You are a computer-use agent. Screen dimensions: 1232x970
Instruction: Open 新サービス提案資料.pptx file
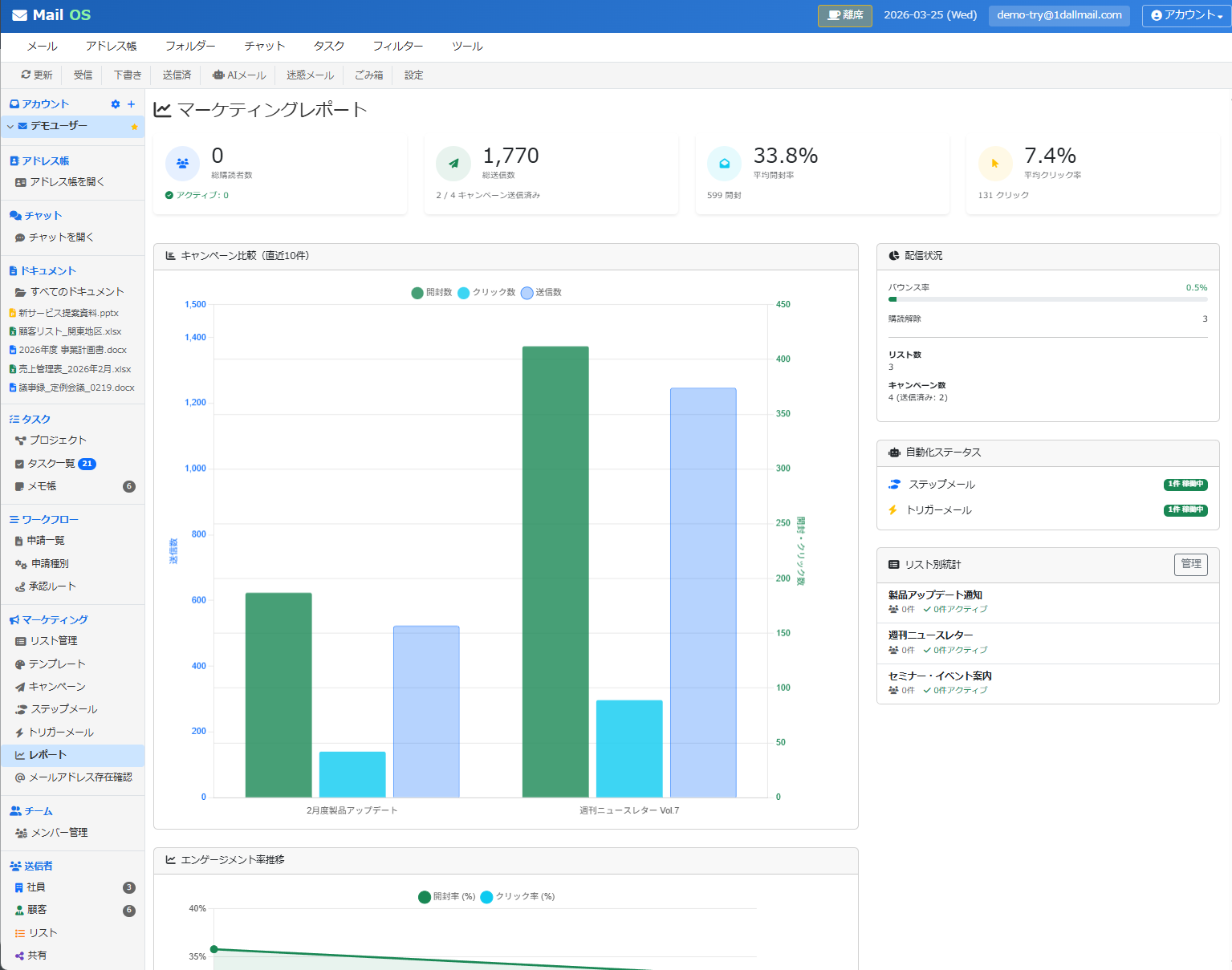click(67, 313)
